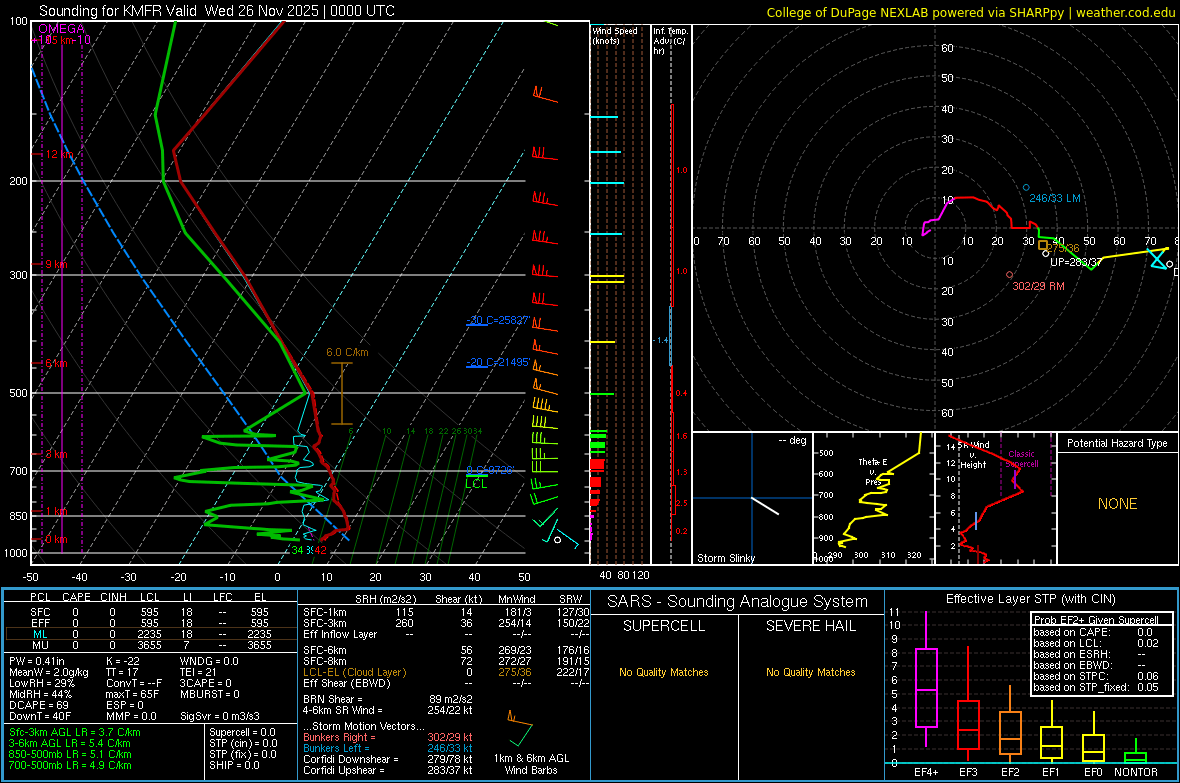1180x783 pixels.
Task: Click the 'SFC-6km' kinematics row
Action: (x=446, y=650)
